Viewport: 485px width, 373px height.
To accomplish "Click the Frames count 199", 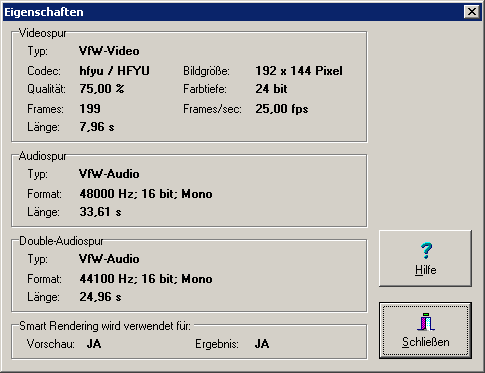I will 90,109.
